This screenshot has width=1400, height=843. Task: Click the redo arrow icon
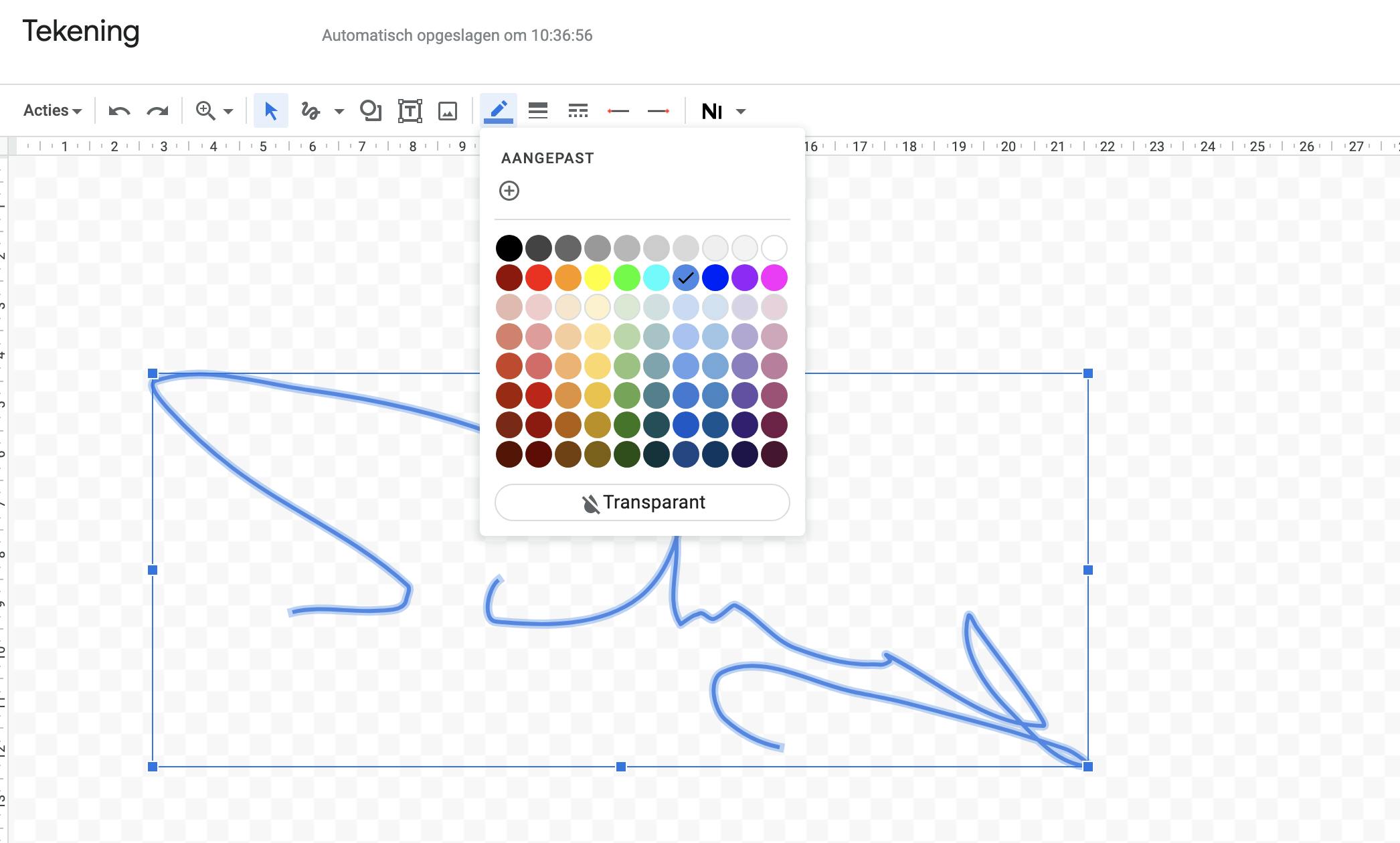click(157, 111)
